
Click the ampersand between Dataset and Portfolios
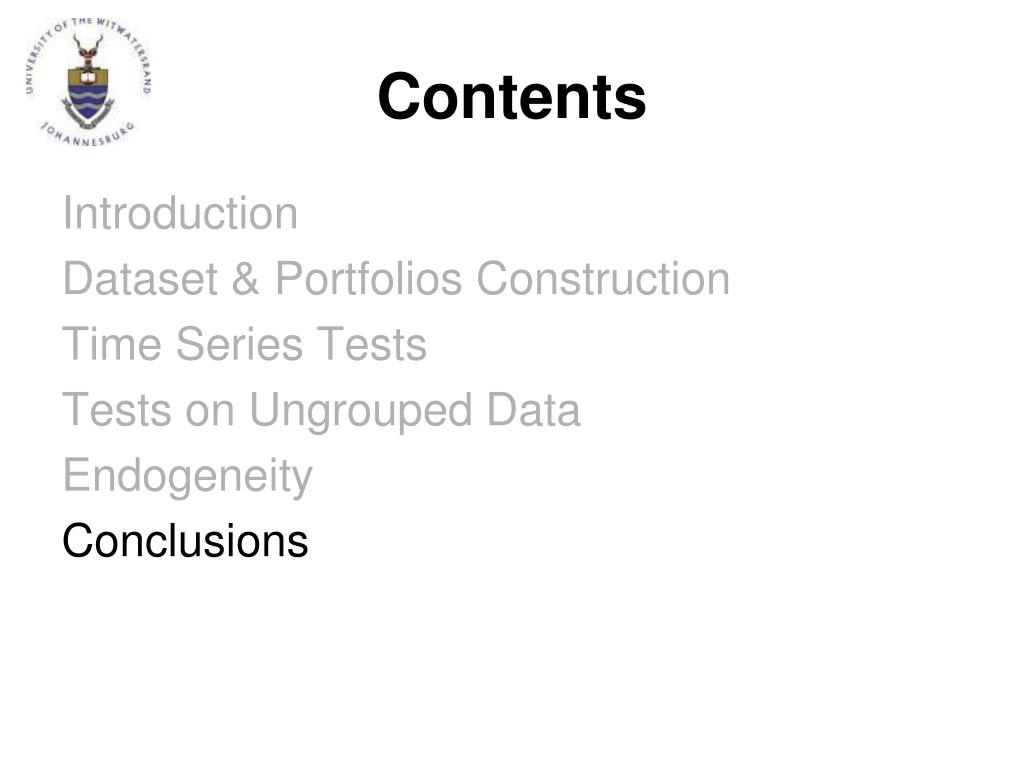[246, 279]
